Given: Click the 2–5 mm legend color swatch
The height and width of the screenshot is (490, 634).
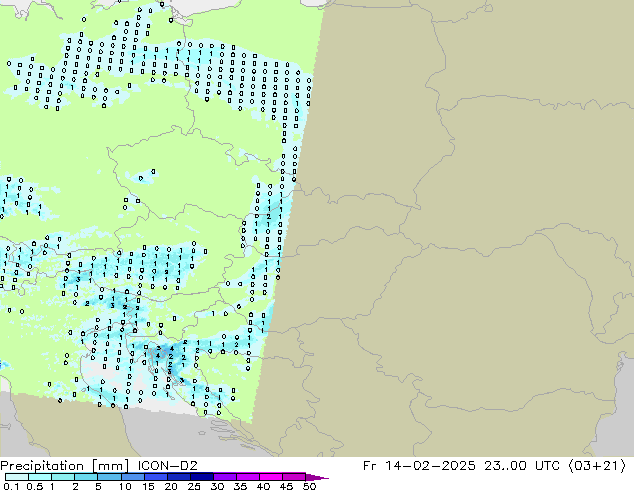Looking at the screenshot, I should pyautogui.click(x=86, y=477).
